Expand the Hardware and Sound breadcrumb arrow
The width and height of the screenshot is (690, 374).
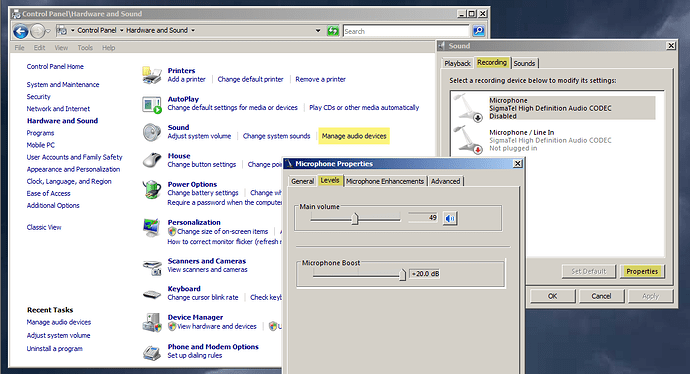coord(193,30)
